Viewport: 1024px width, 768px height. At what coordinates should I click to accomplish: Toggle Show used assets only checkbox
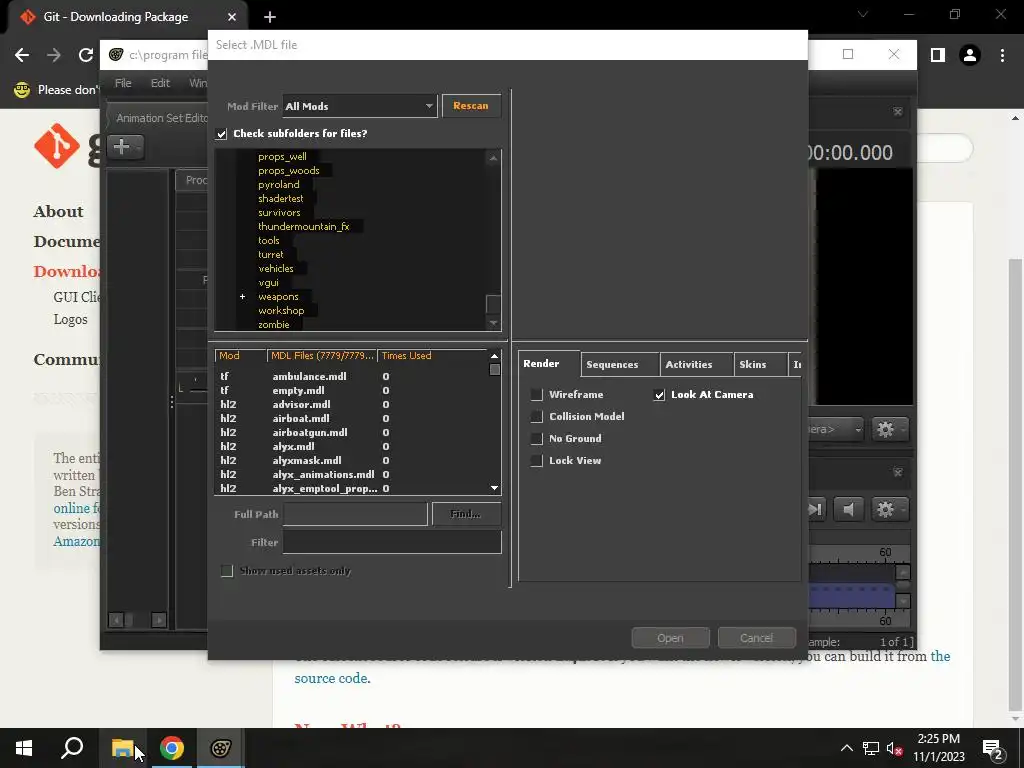pos(227,571)
